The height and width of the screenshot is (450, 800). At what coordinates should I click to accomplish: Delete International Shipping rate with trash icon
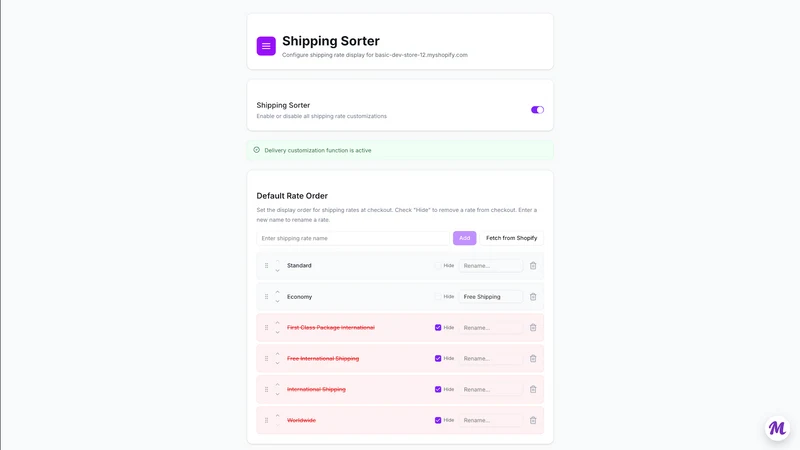click(533, 389)
